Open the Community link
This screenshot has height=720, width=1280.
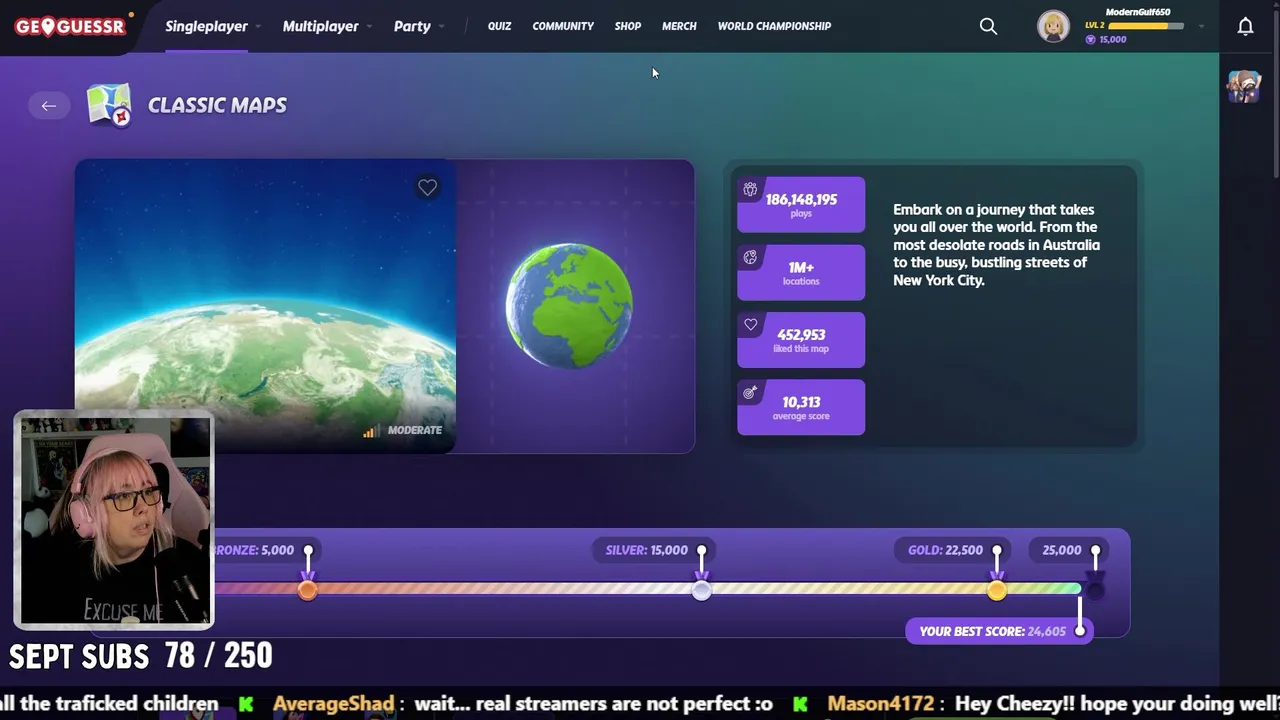click(563, 26)
